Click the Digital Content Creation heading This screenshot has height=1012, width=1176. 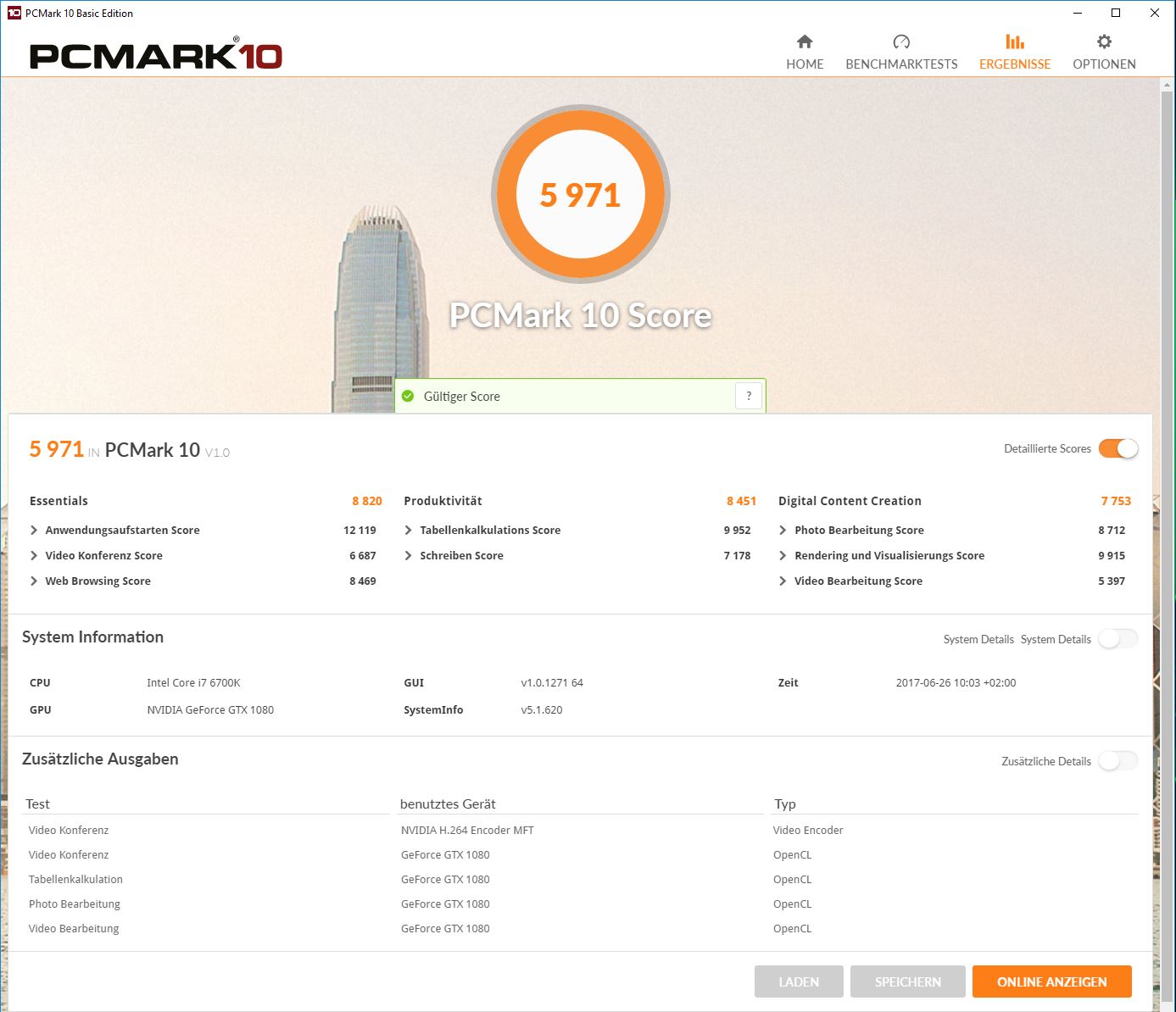(850, 501)
